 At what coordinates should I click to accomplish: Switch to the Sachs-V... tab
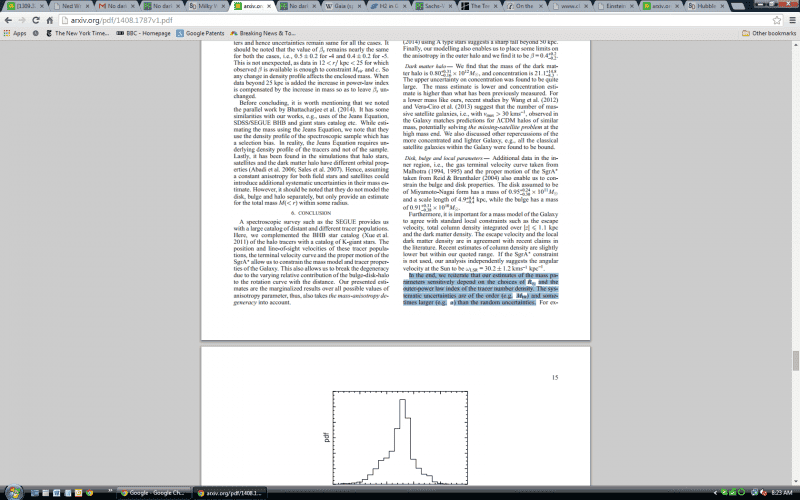click(x=433, y=6)
